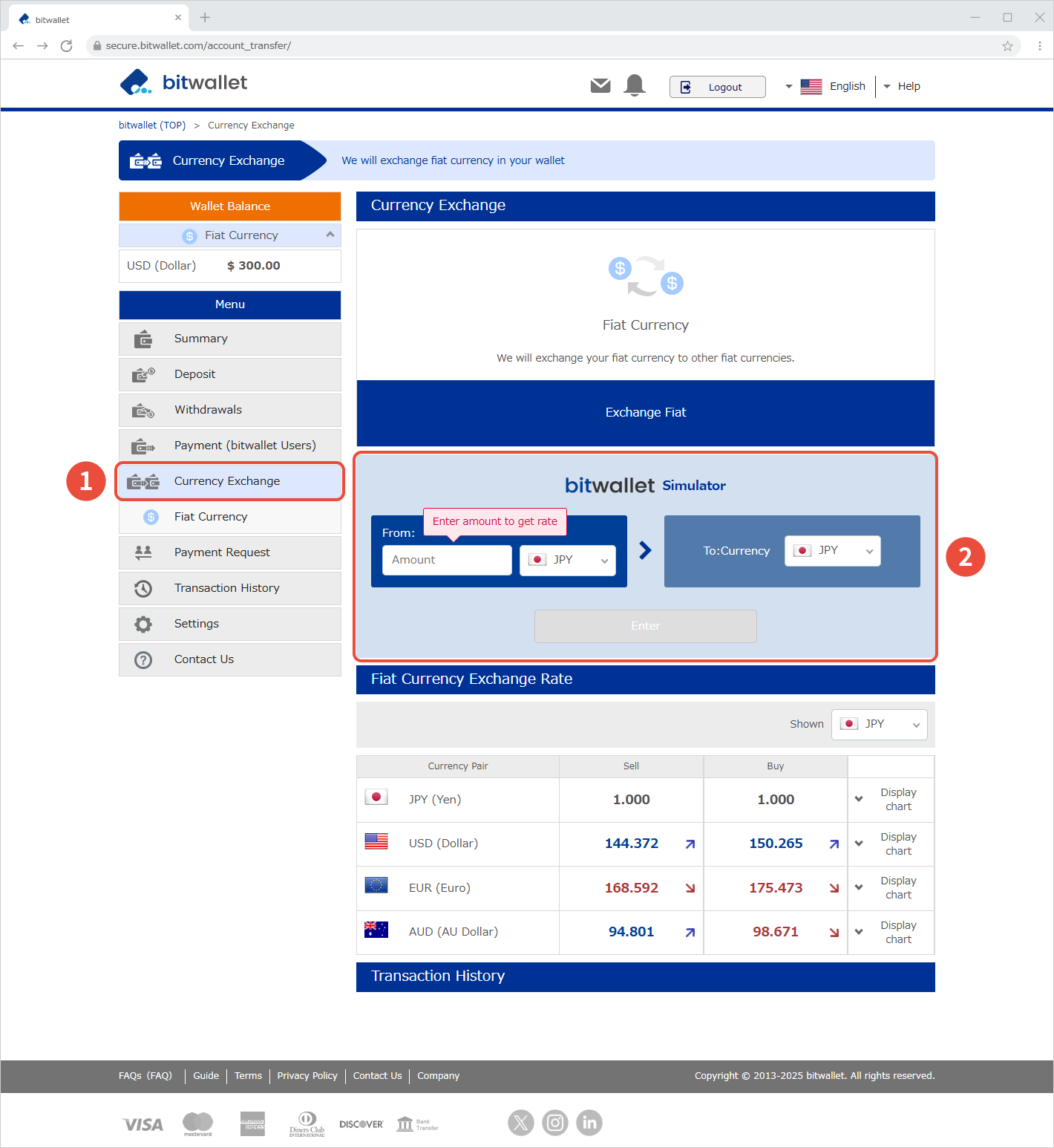Click the EUR Buy rate down arrow
The height and width of the screenshot is (1148, 1054).
coord(834,888)
